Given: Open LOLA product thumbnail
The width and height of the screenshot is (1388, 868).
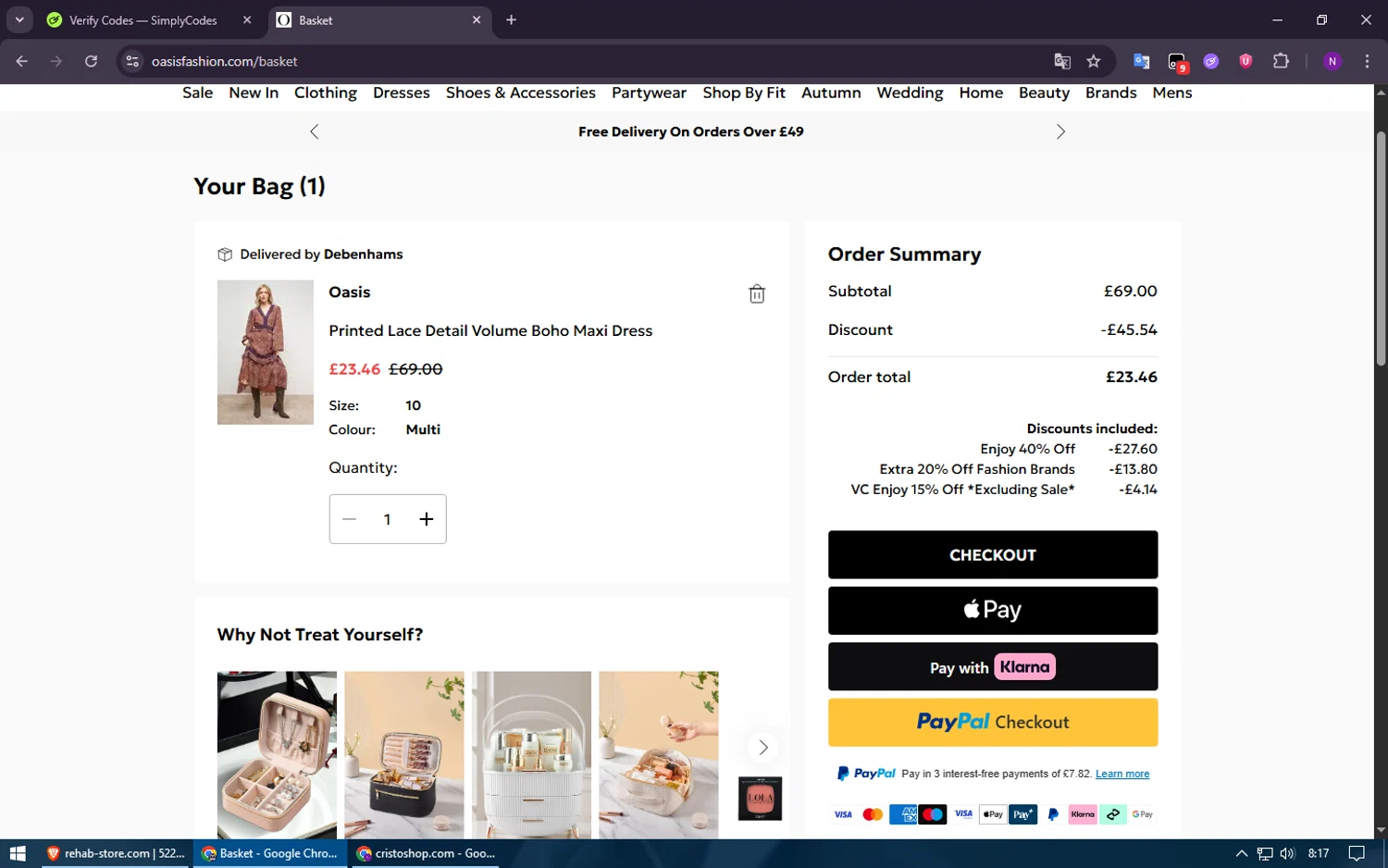Looking at the screenshot, I should [760, 799].
